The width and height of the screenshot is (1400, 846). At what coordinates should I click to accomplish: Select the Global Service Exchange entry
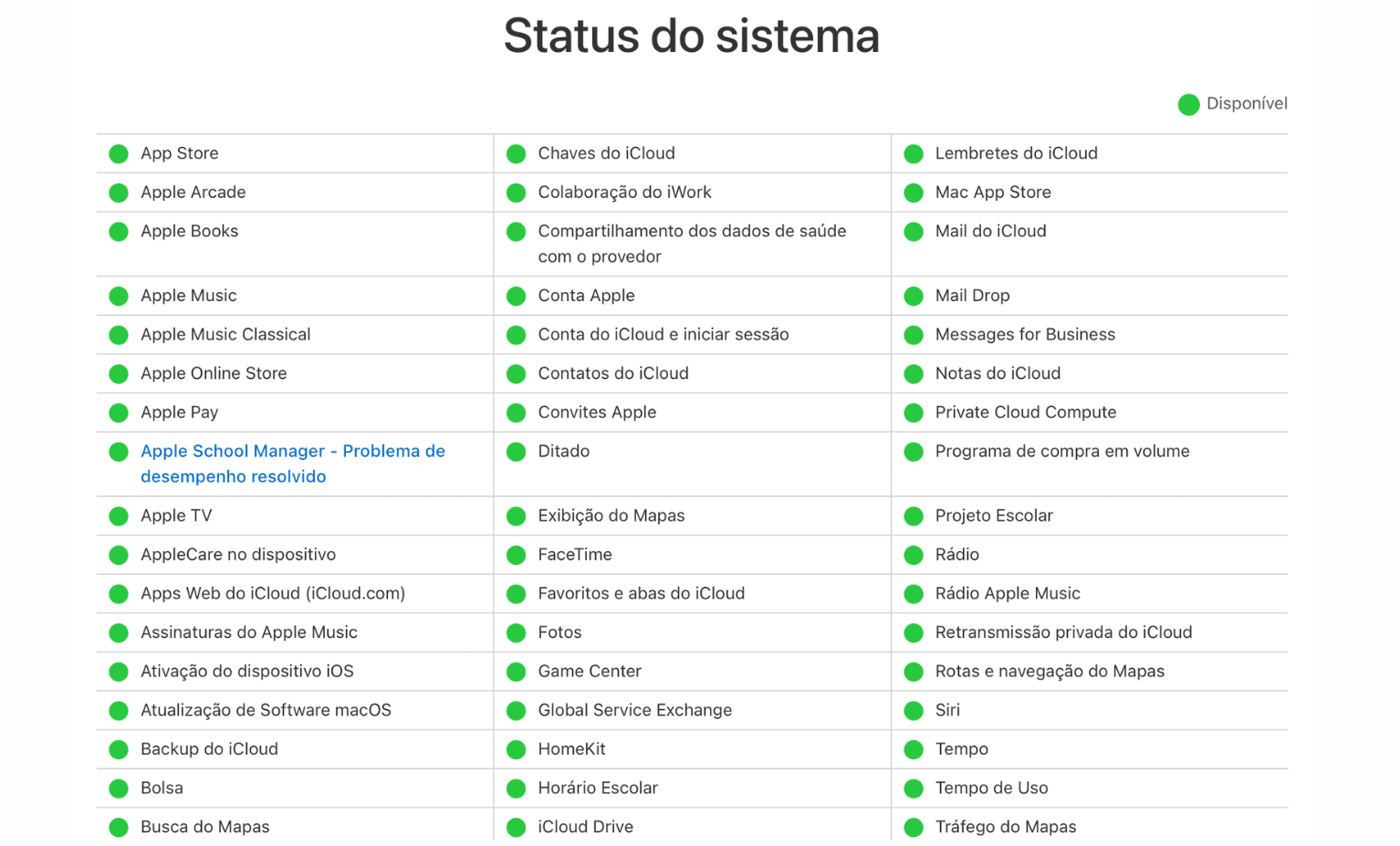pos(634,710)
